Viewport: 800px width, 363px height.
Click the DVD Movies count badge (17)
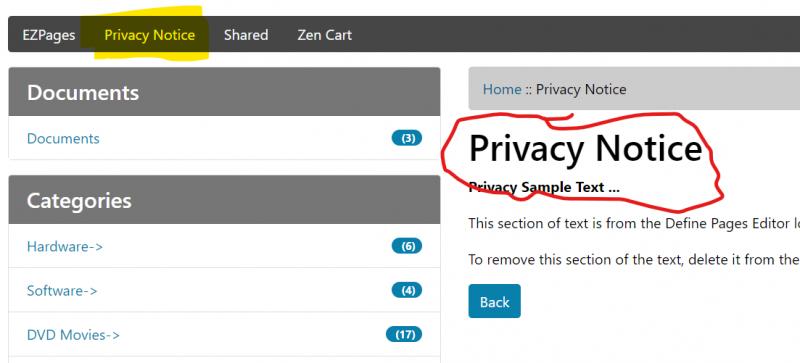click(x=404, y=335)
